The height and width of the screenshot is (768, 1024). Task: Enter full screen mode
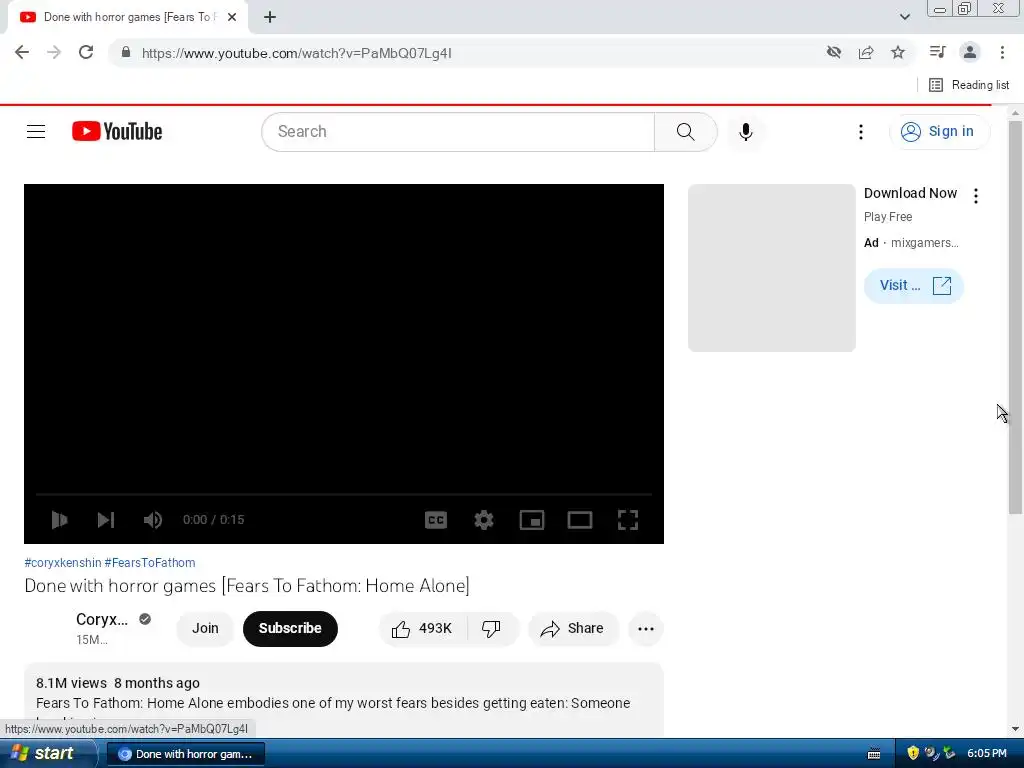628,520
